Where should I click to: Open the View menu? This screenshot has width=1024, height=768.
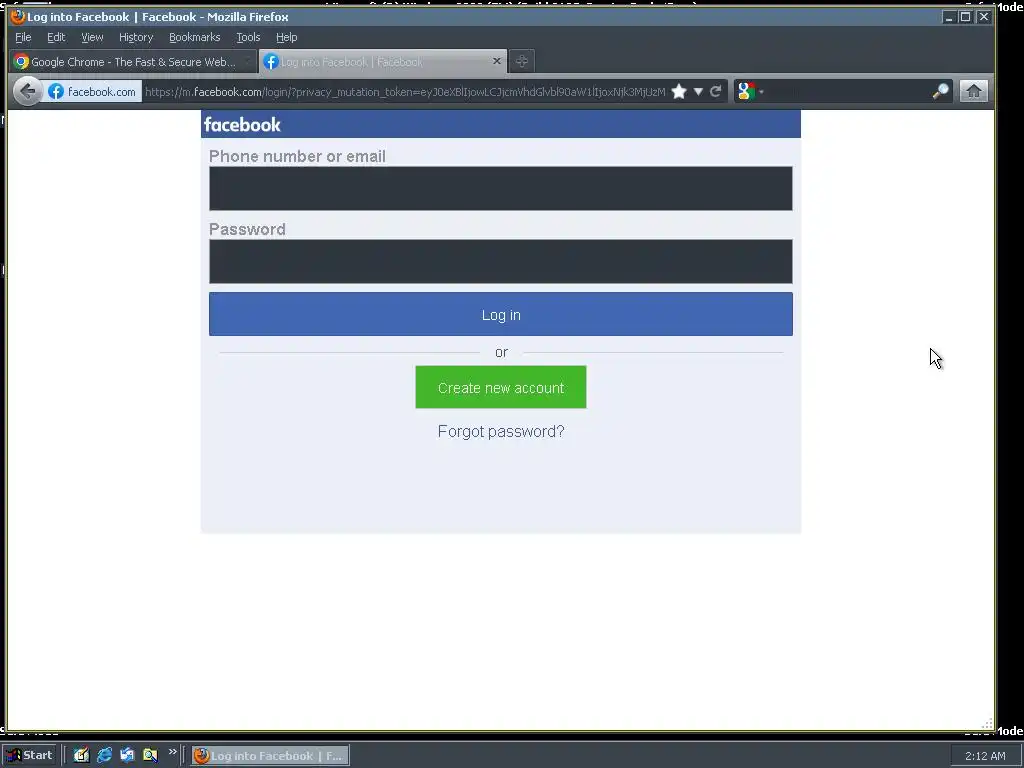click(92, 37)
